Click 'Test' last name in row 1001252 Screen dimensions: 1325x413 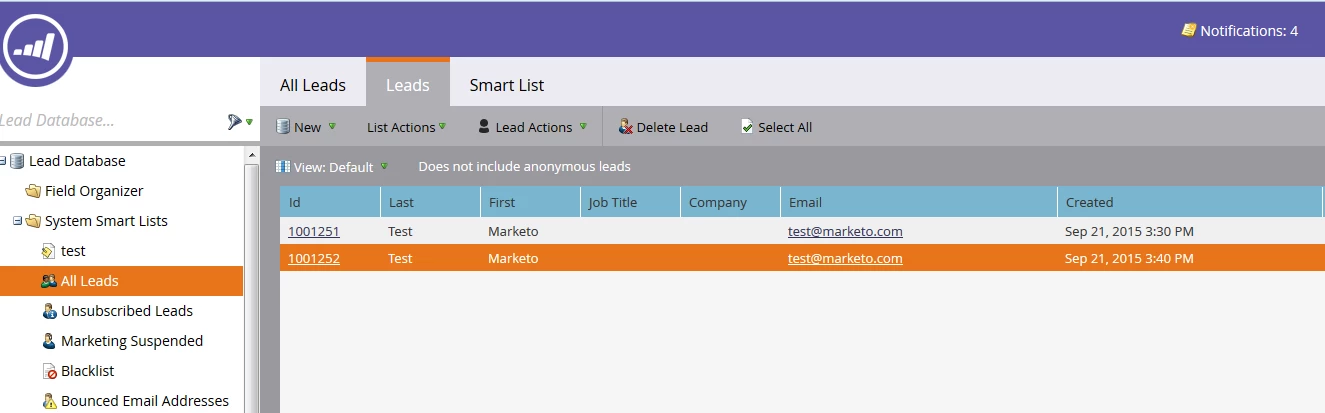pyautogui.click(x=400, y=258)
